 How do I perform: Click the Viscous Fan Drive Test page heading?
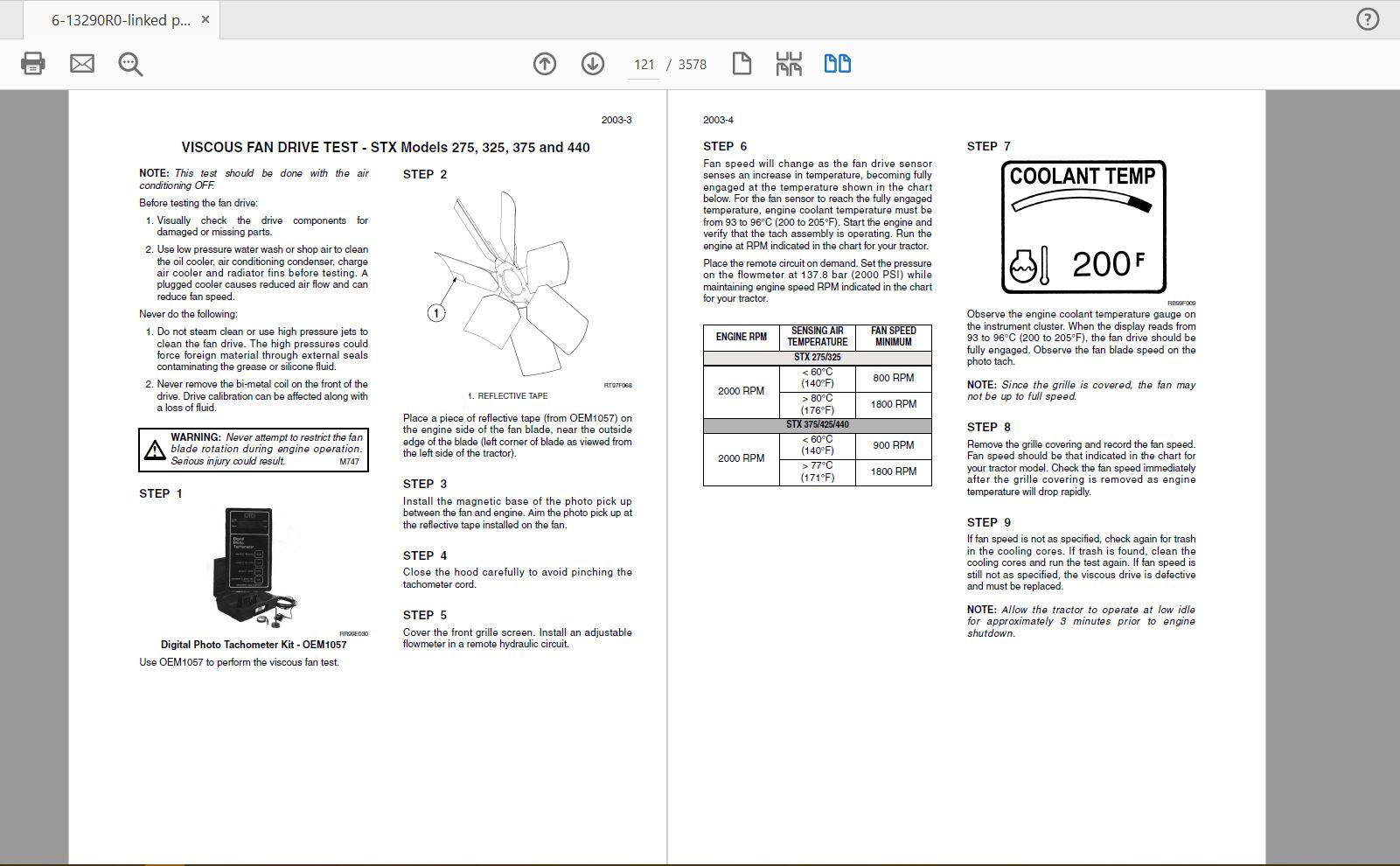[386, 148]
